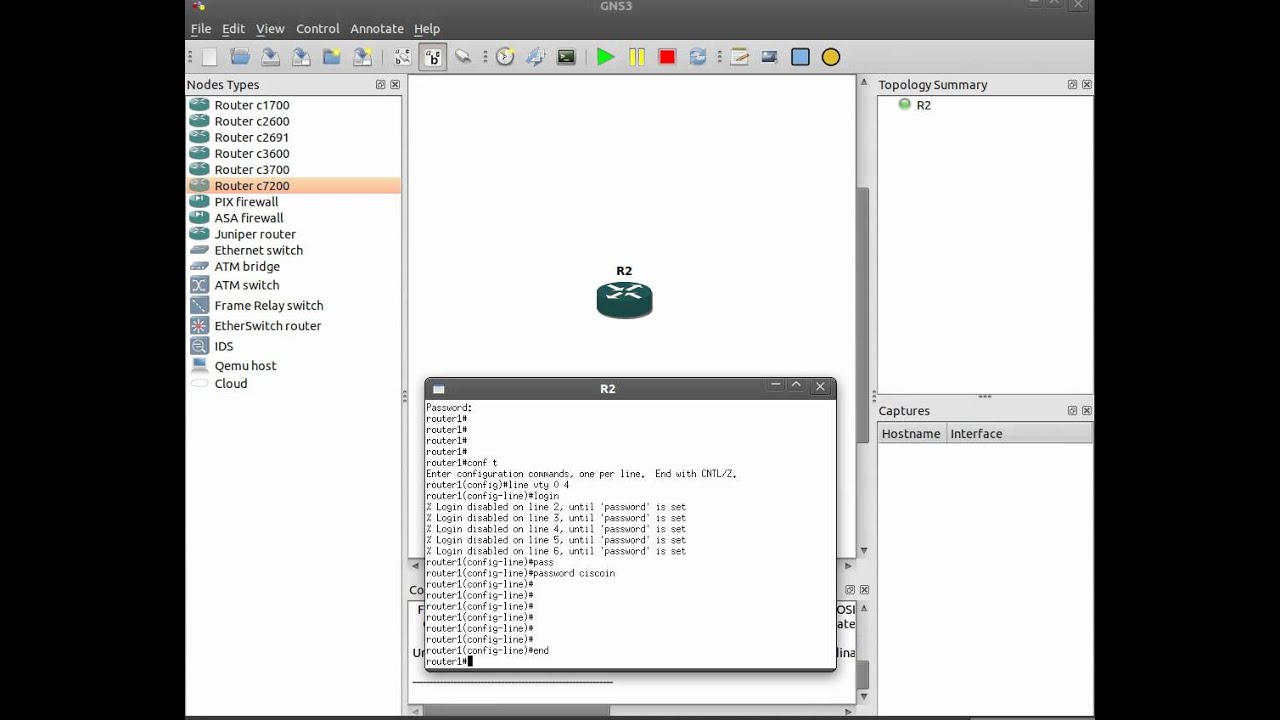Click the horizontal scrollbar at window bottom

point(517,711)
